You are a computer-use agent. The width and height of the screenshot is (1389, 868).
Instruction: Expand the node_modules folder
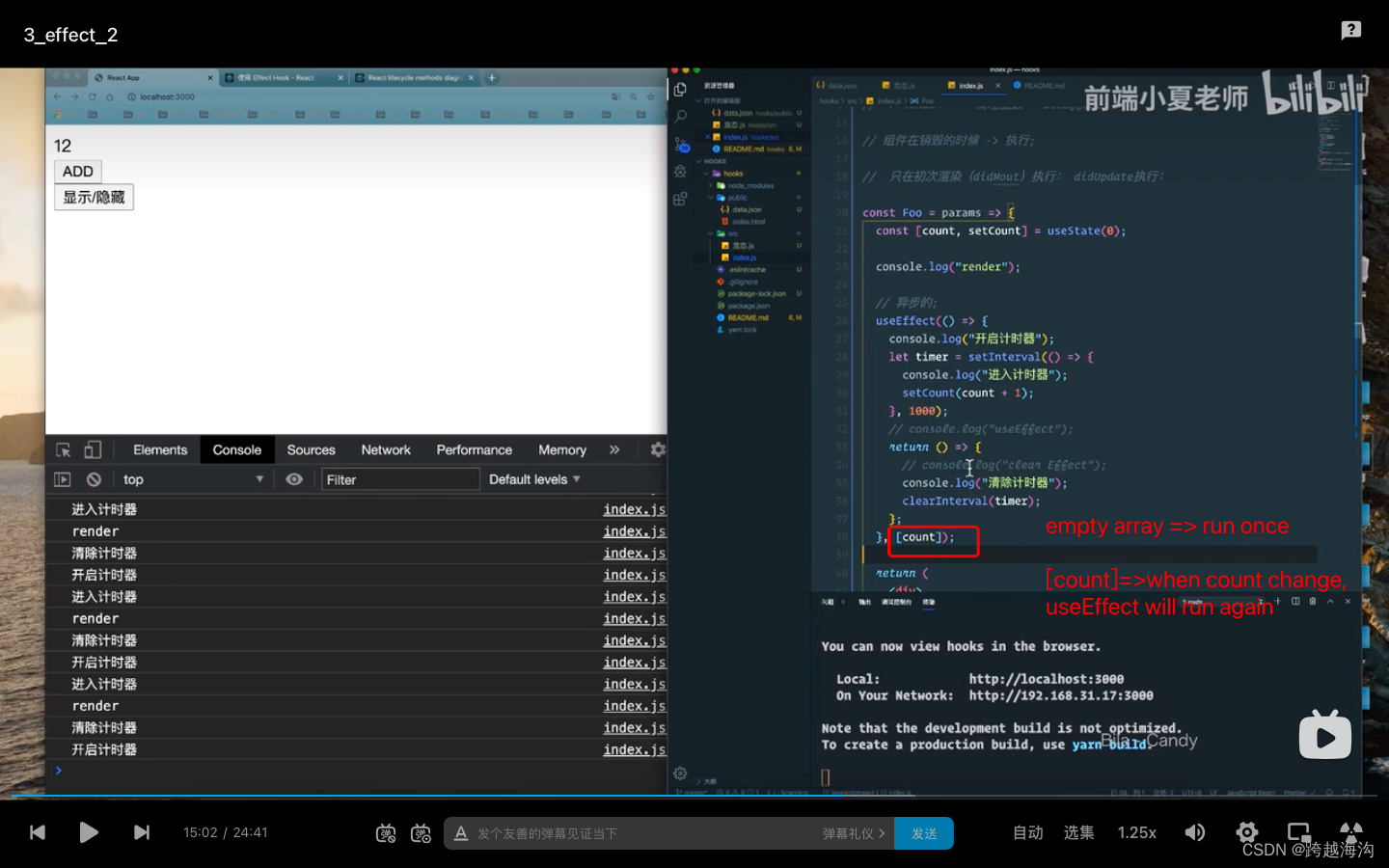coord(741,185)
